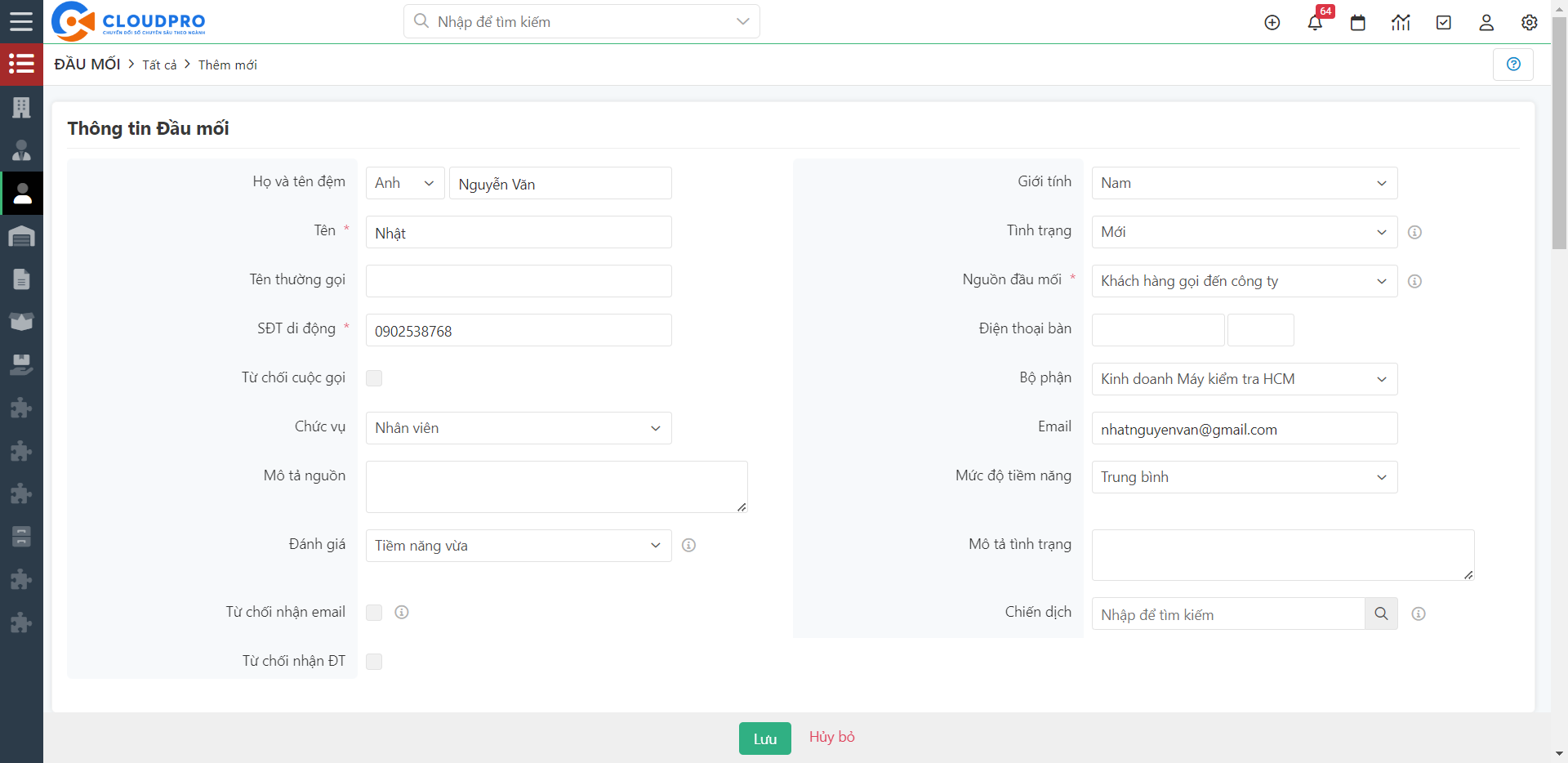Click the quick create plus icon

tap(1272, 23)
